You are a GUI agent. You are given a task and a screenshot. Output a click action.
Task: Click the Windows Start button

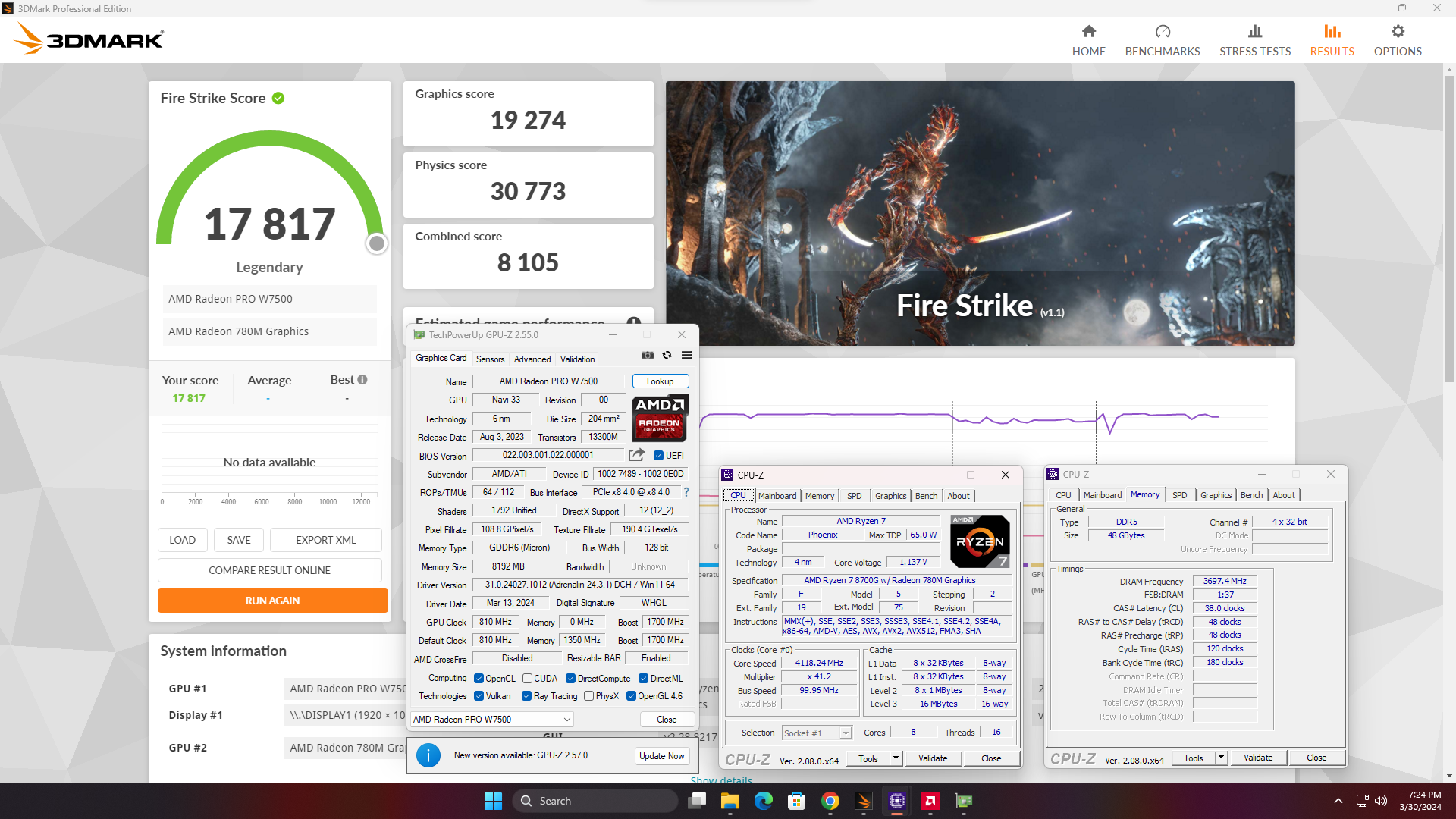(x=493, y=801)
